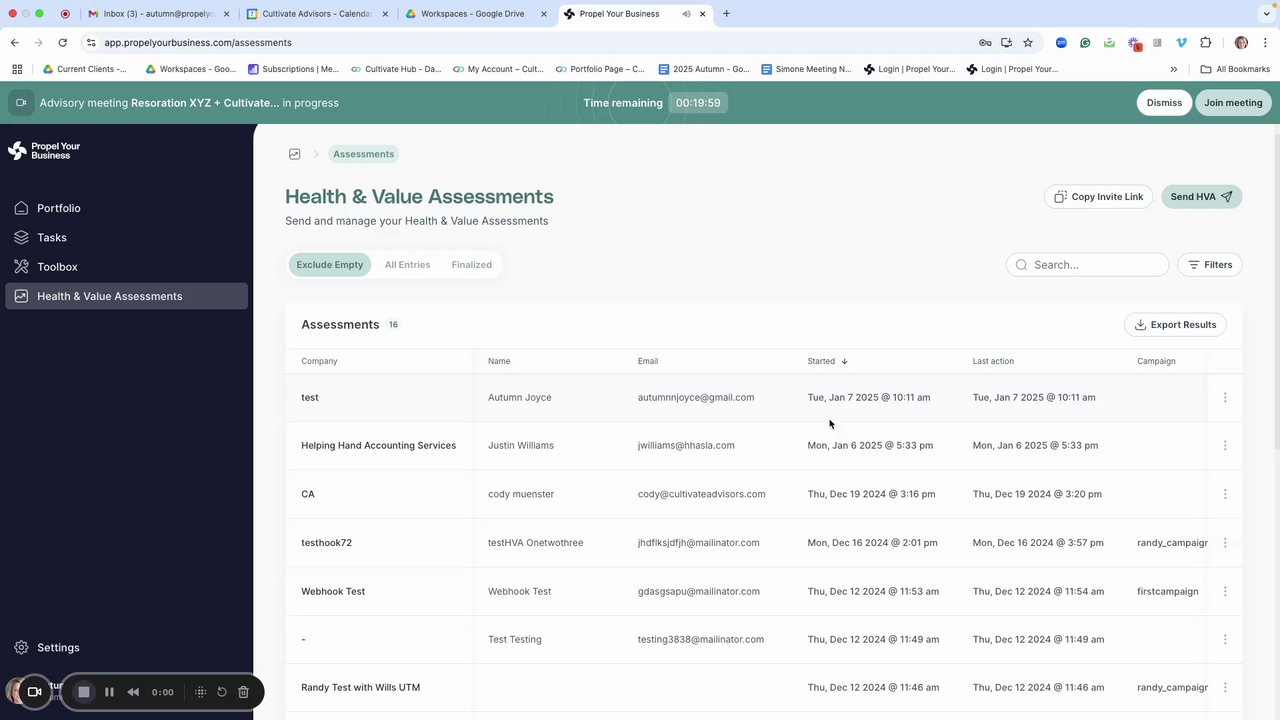
Task: Open the Toolbox sidebar item
Action: click(126, 267)
